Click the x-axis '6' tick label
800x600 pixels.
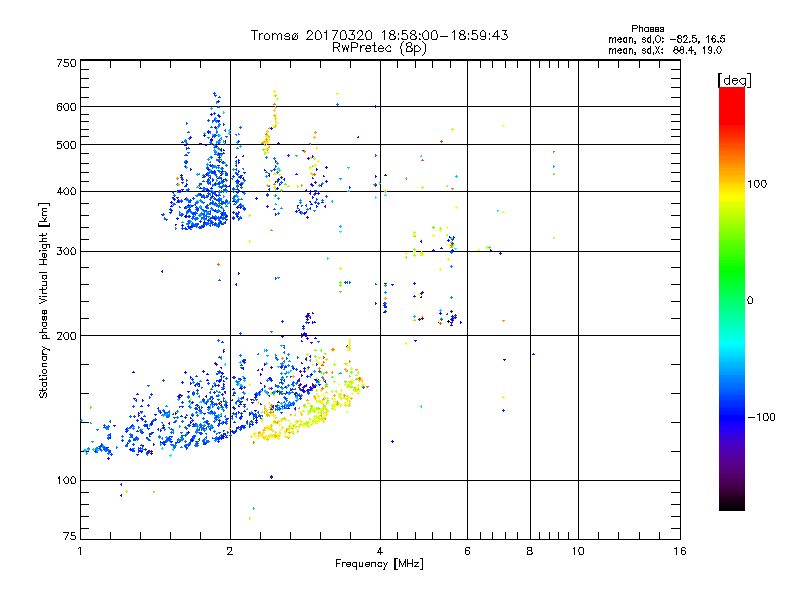[x=467, y=551]
